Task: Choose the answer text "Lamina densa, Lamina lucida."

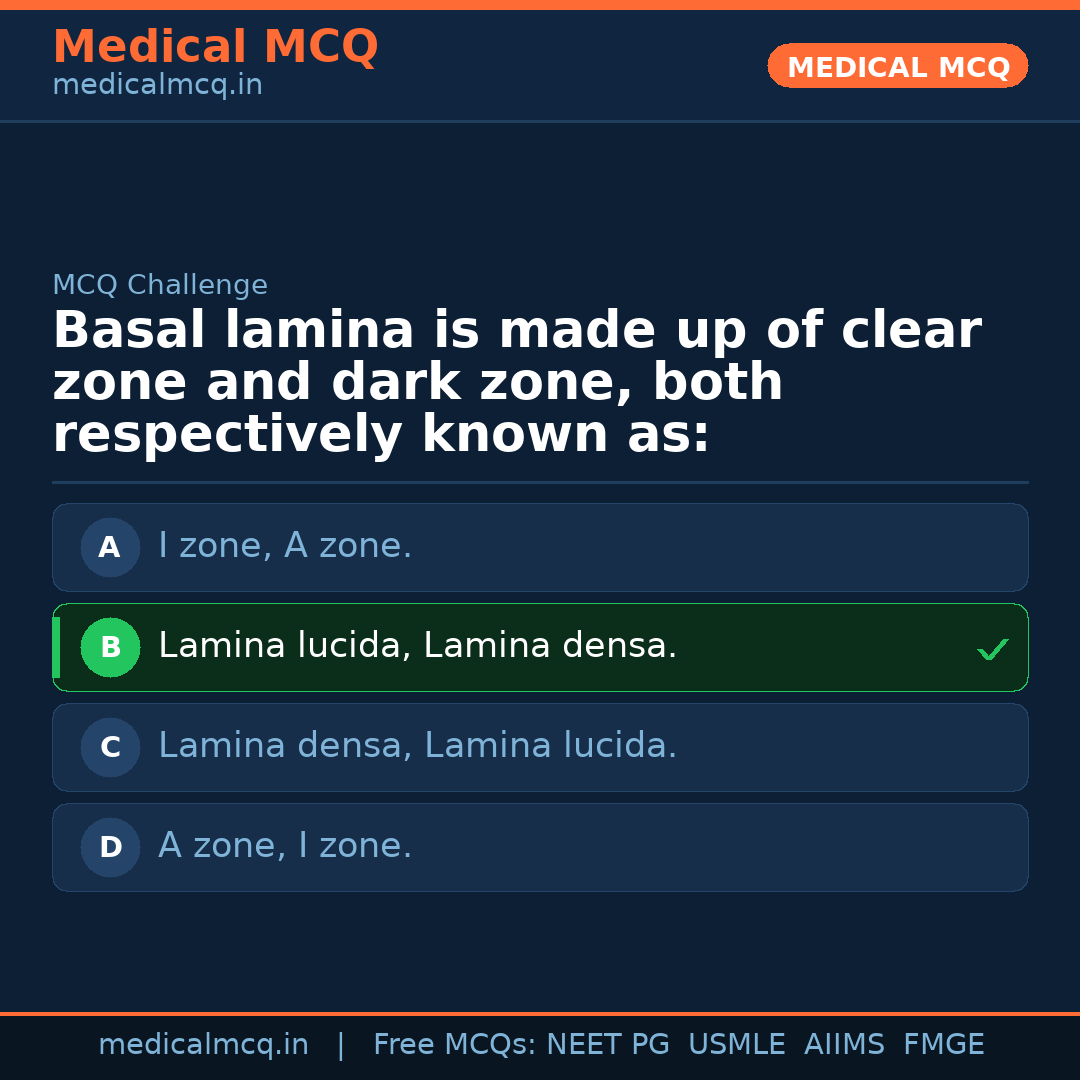Action: (417, 746)
